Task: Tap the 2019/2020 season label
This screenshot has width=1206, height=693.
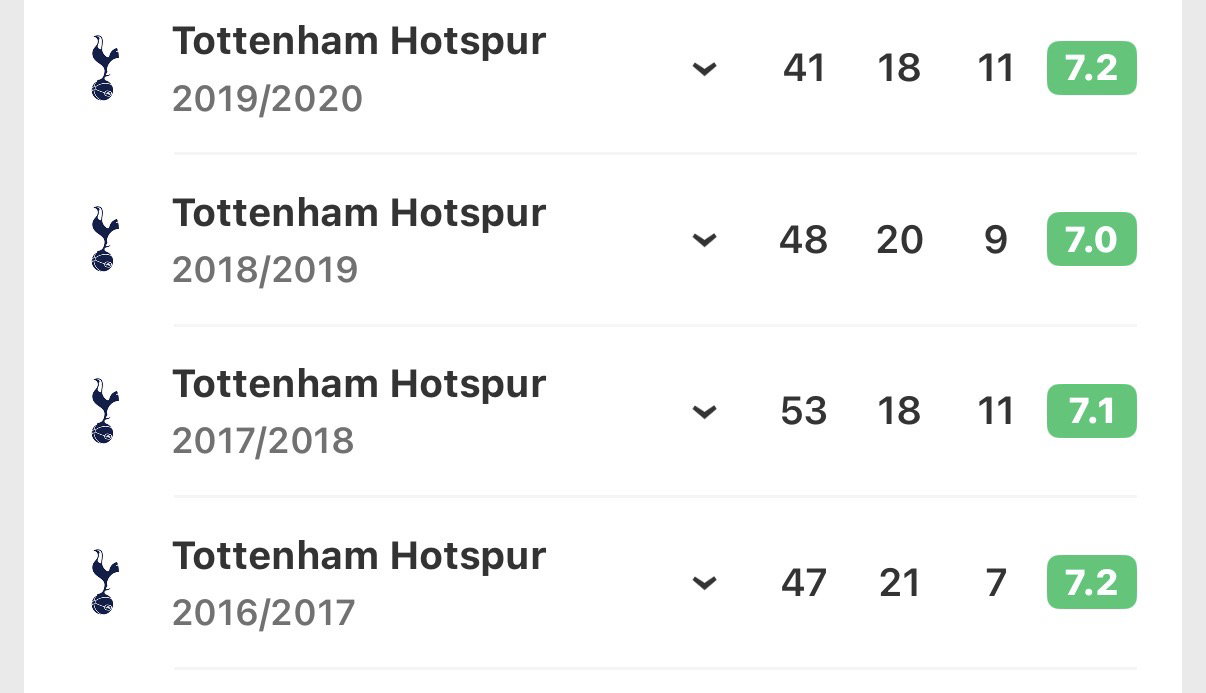Action: tap(267, 99)
